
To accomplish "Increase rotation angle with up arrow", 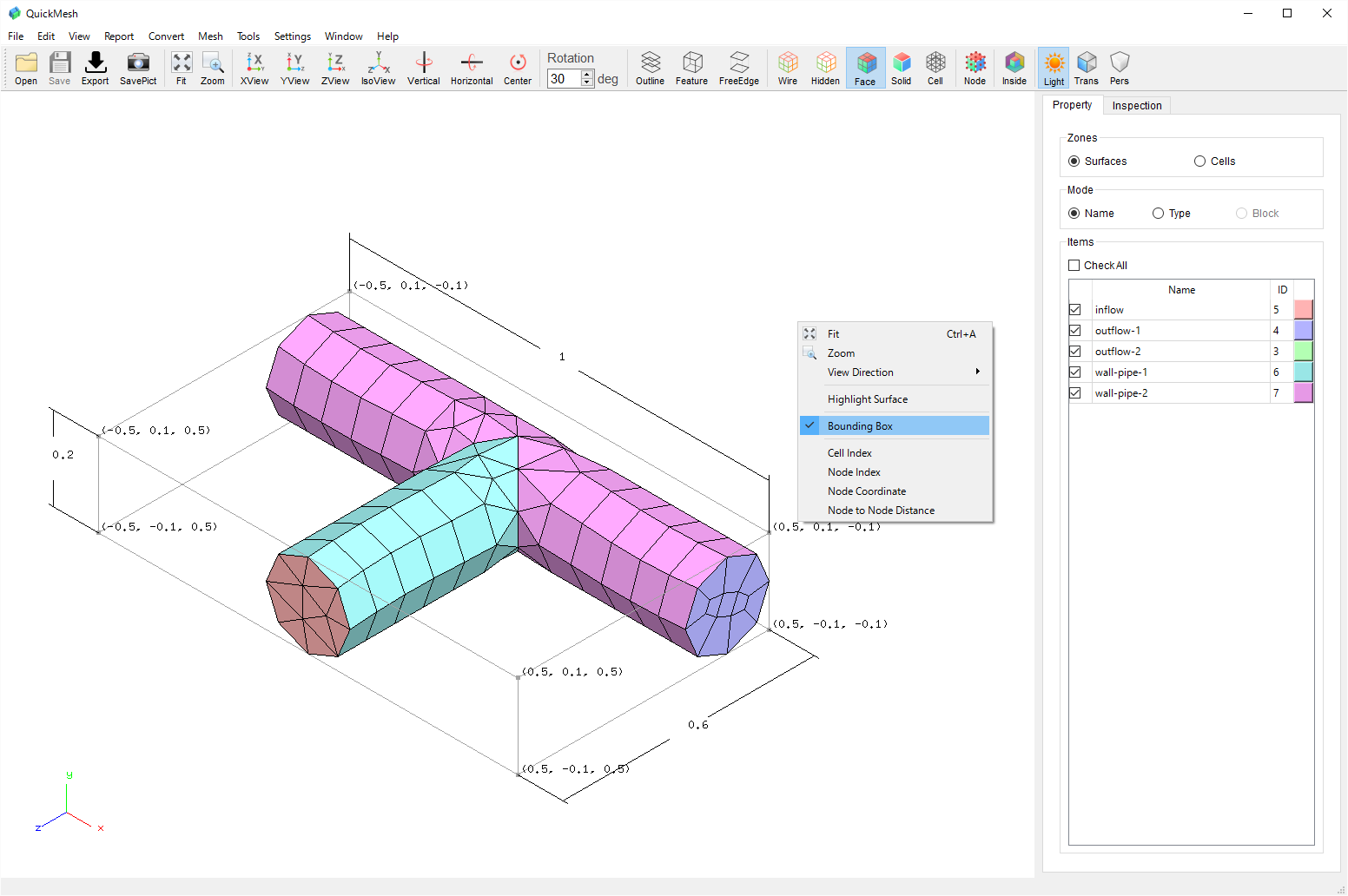I will click(588, 74).
